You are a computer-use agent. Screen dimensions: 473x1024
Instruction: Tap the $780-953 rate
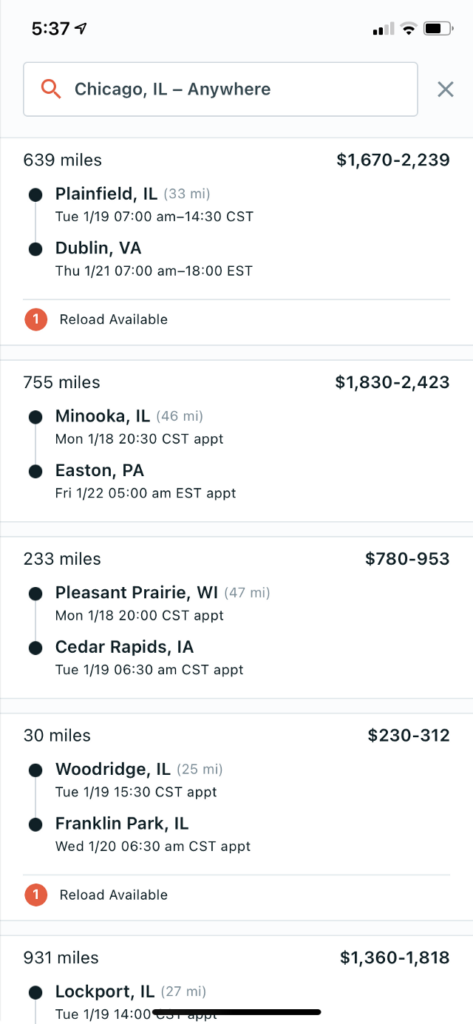point(408,558)
